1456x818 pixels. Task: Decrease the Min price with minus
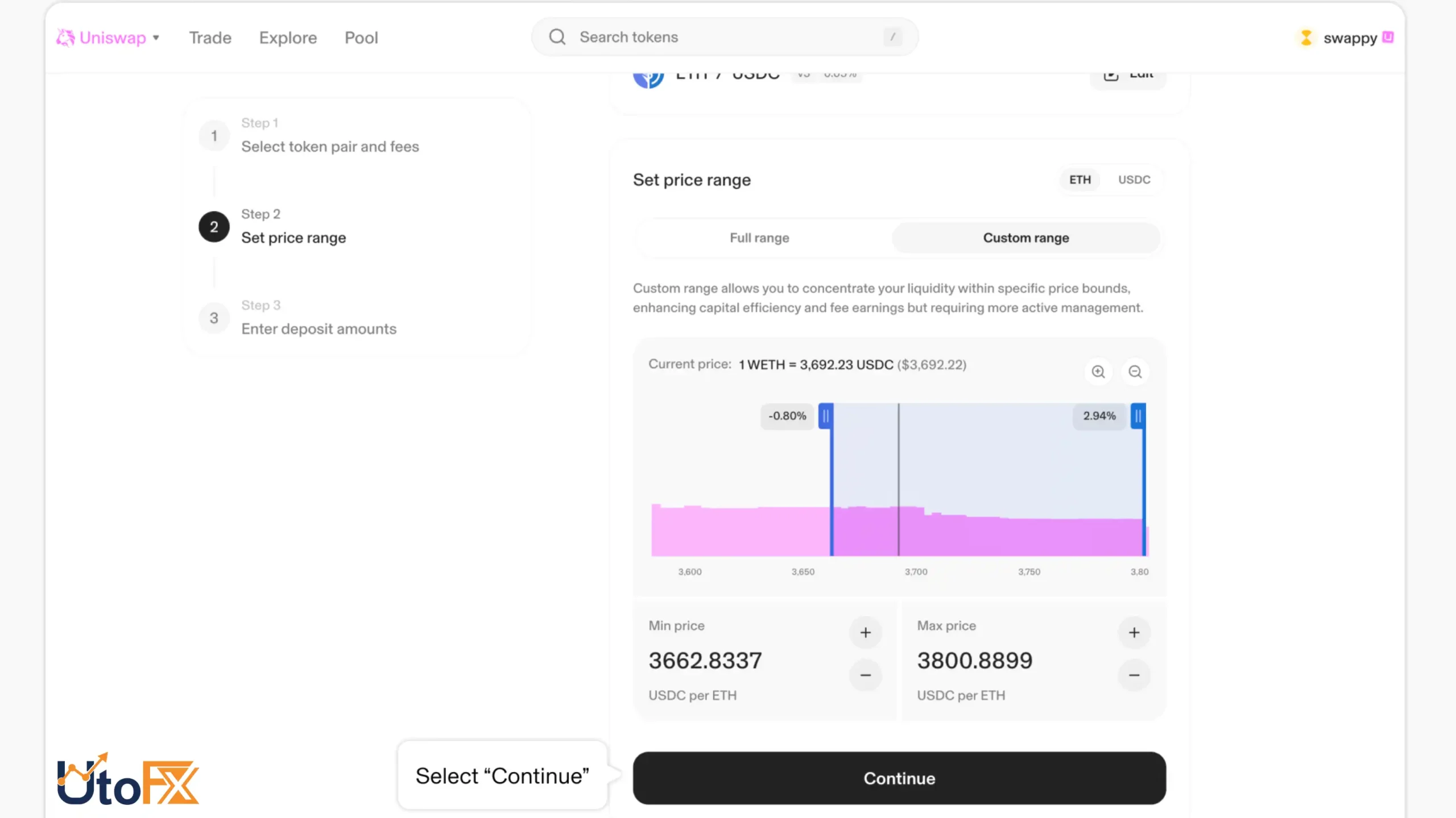866,675
